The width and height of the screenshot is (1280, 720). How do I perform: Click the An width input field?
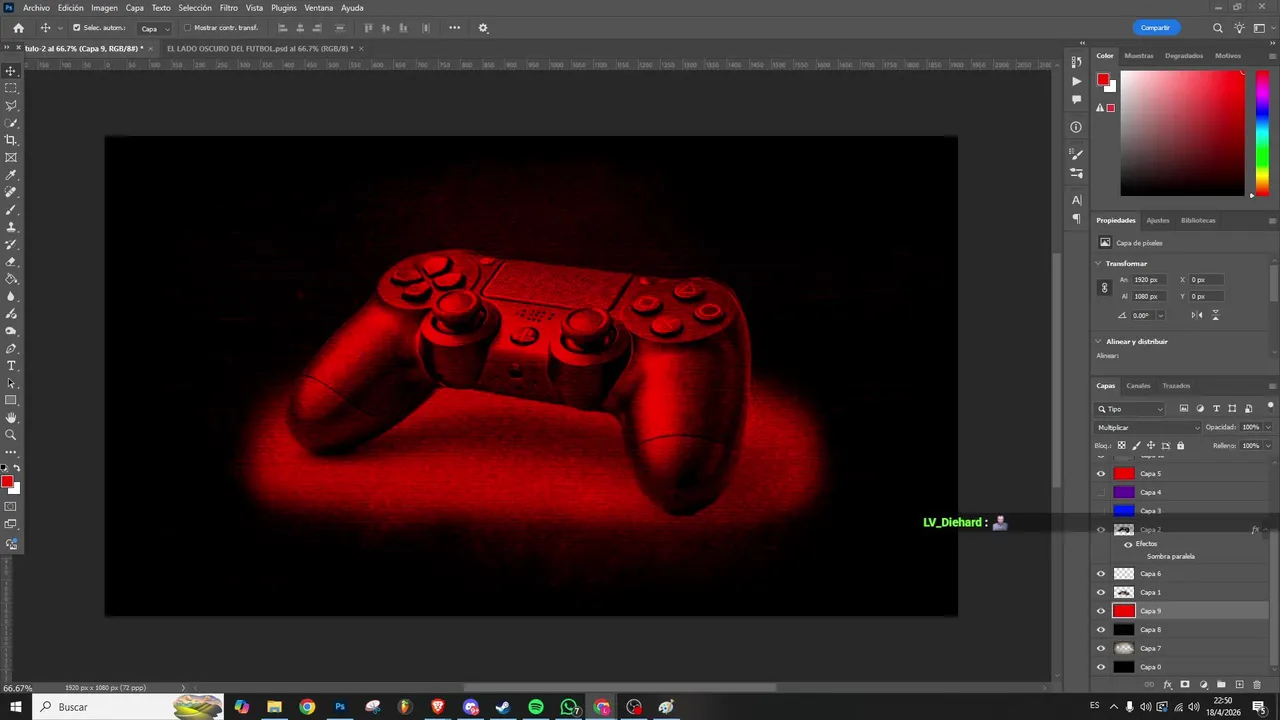1147,280
